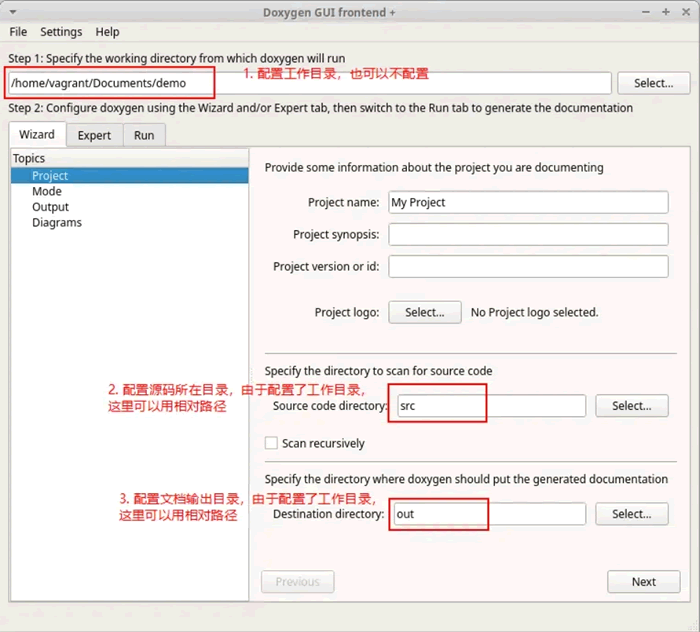This screenshot has height=632, width=700.
Task: Click the Project synopsis field
Action: pos(528,234)
